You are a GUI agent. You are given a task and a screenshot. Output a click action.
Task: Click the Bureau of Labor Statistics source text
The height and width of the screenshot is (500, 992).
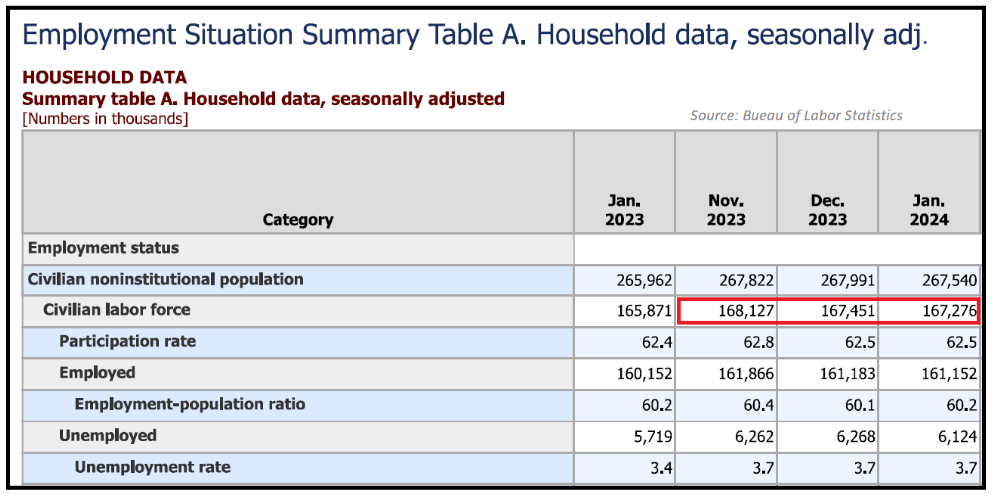coord(797,115)
